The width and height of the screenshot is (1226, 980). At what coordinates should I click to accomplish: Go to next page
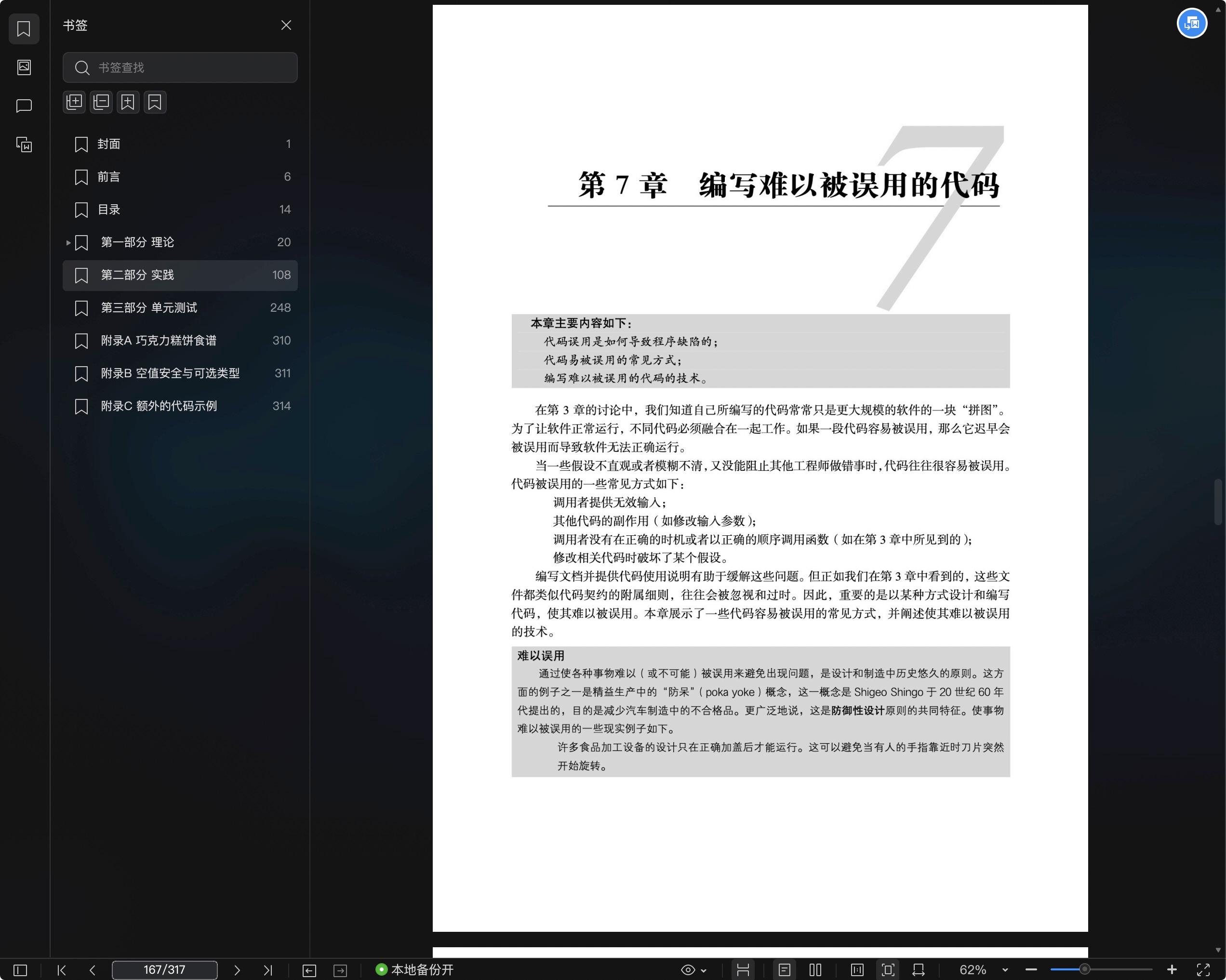click(237, 970)
